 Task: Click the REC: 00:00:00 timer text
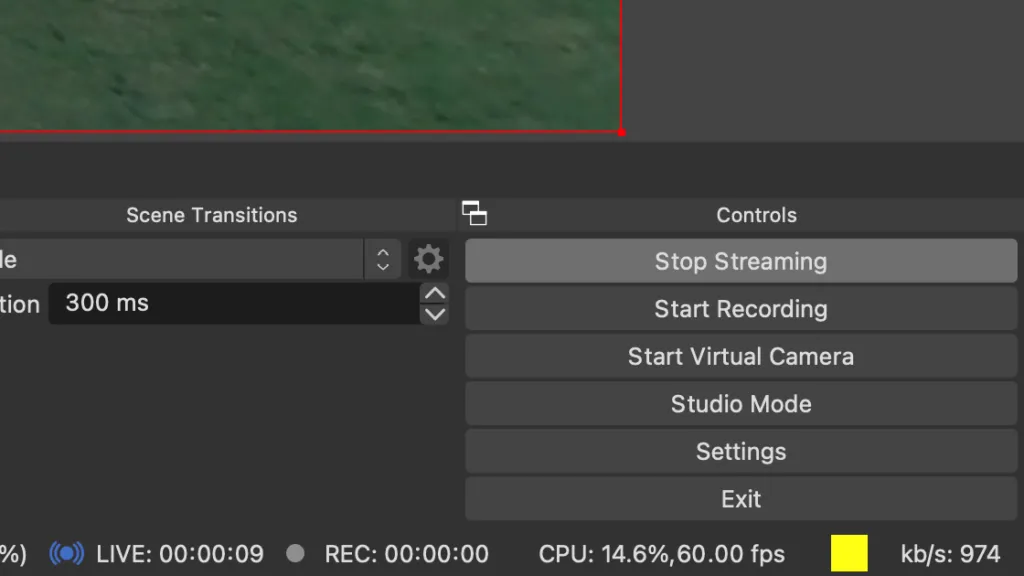click(406, 554)
